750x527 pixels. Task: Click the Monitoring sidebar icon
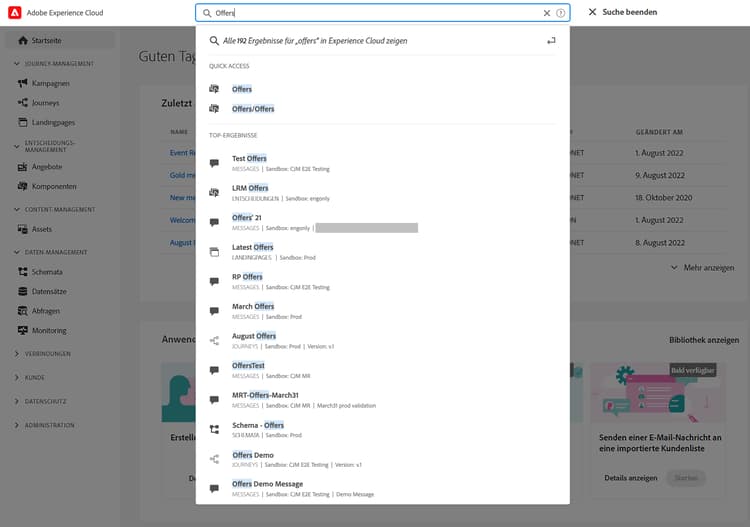(x=22, y=330)
